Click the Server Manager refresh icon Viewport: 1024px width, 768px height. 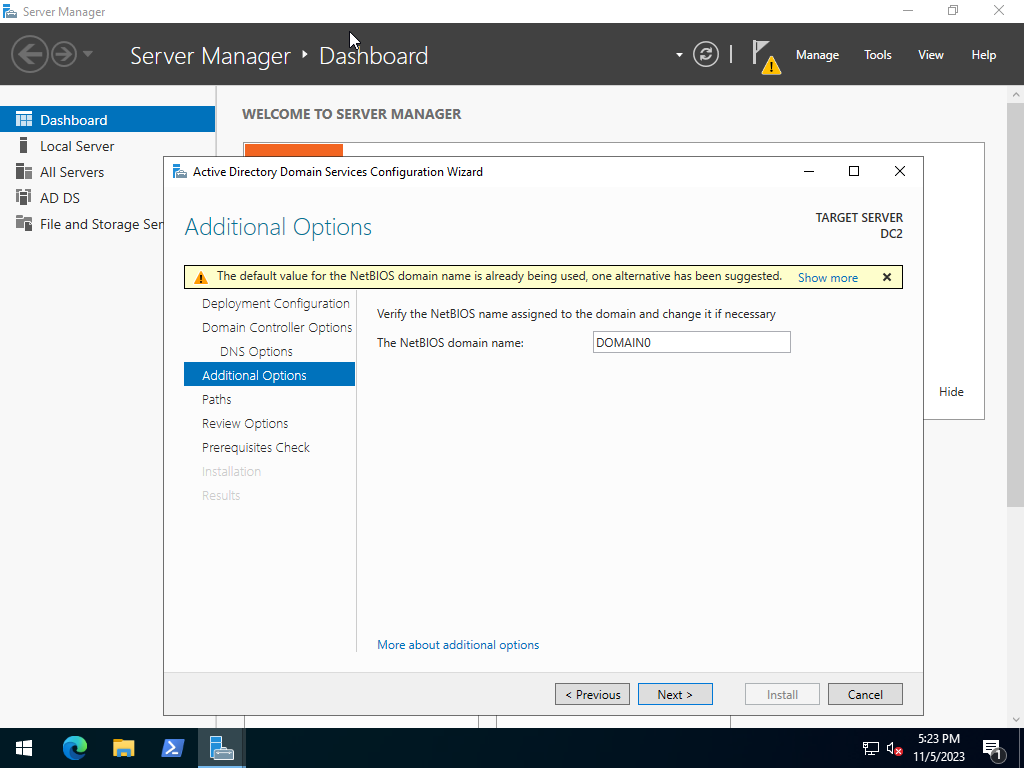706,54
